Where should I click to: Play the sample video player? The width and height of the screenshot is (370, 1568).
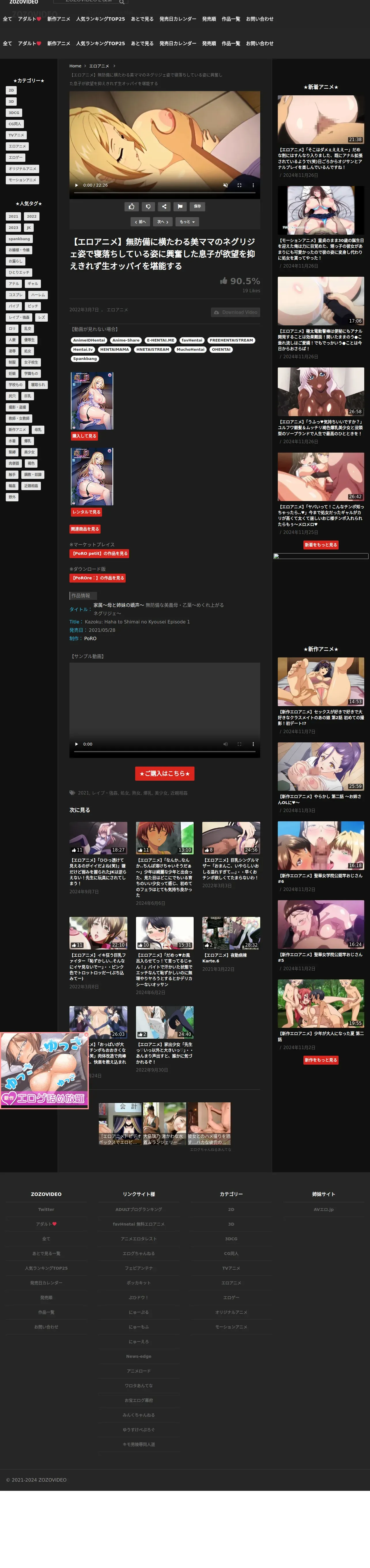[76, 744]
